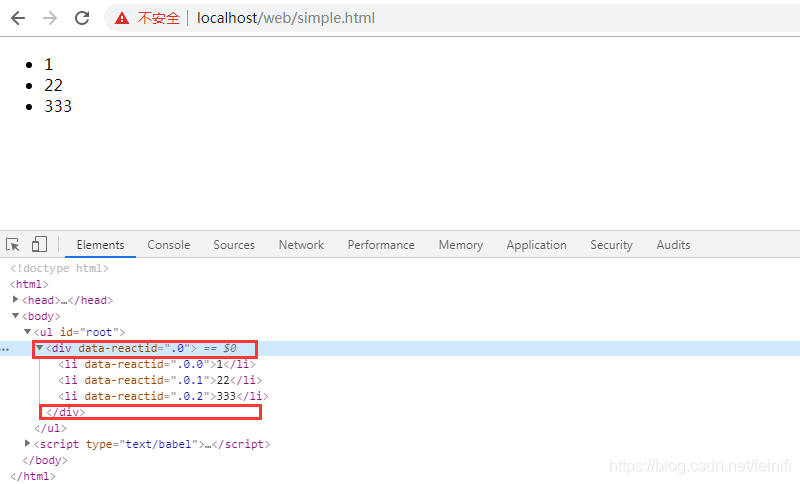Select the <!doctype html> line
The width and height of the screenshot is (800, 484).
pos(59,268)
